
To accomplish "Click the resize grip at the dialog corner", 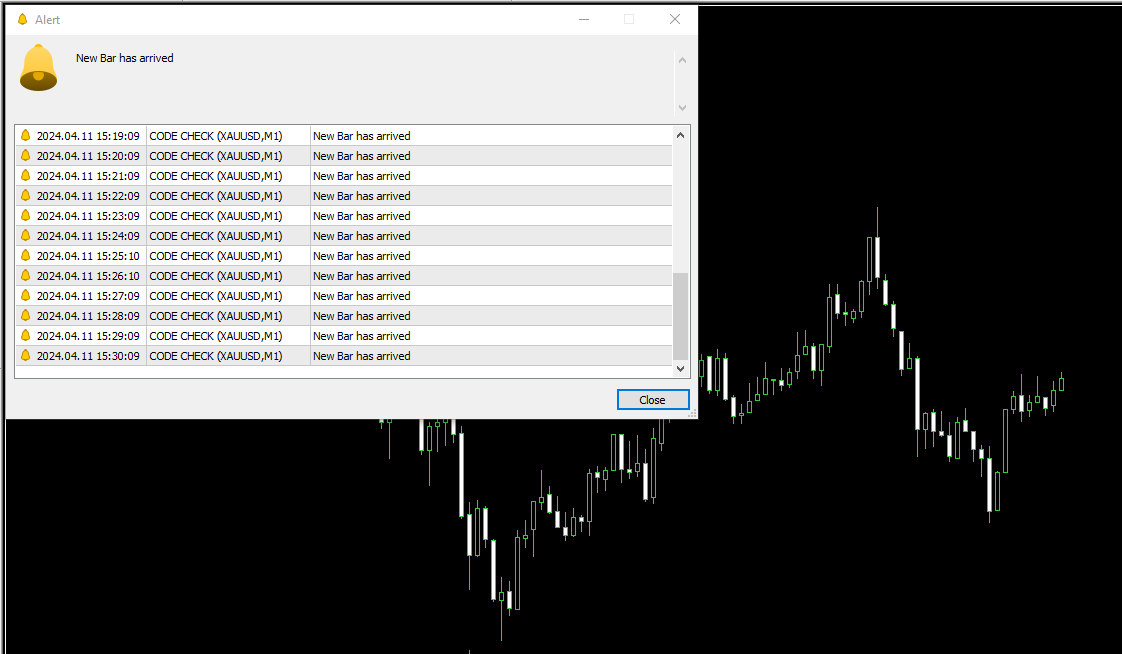I will [692, 414].
